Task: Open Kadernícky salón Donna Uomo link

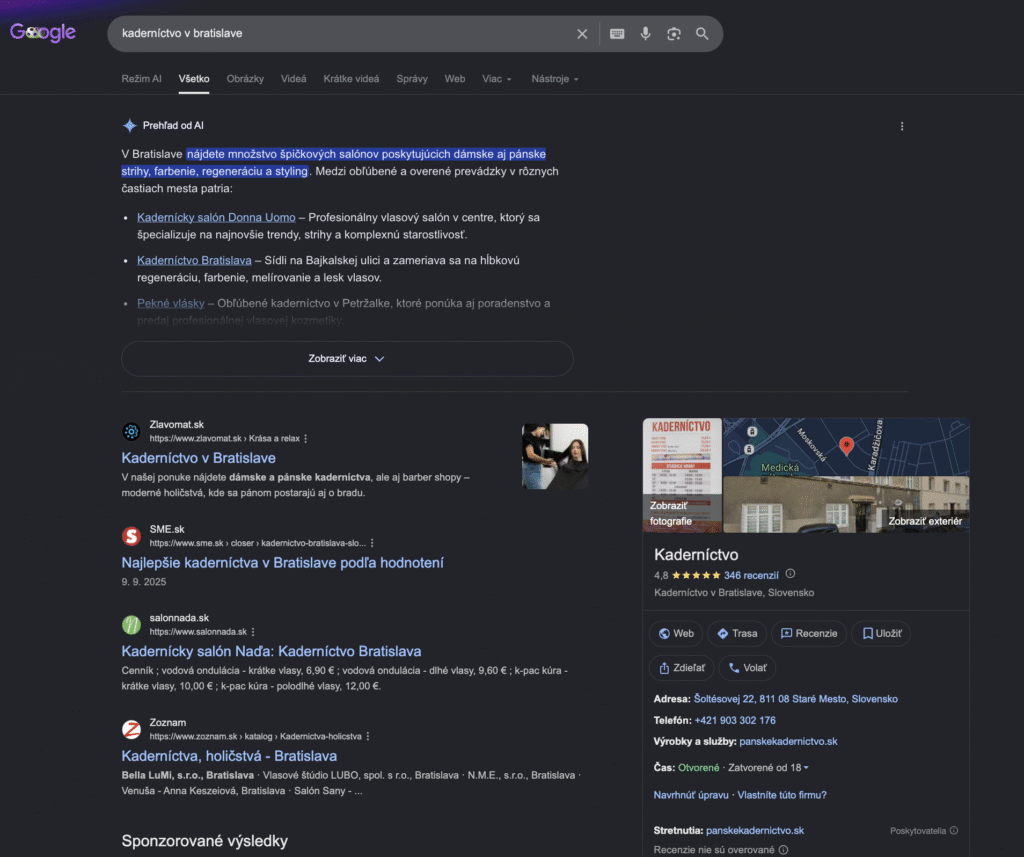Action: (216, 218)
